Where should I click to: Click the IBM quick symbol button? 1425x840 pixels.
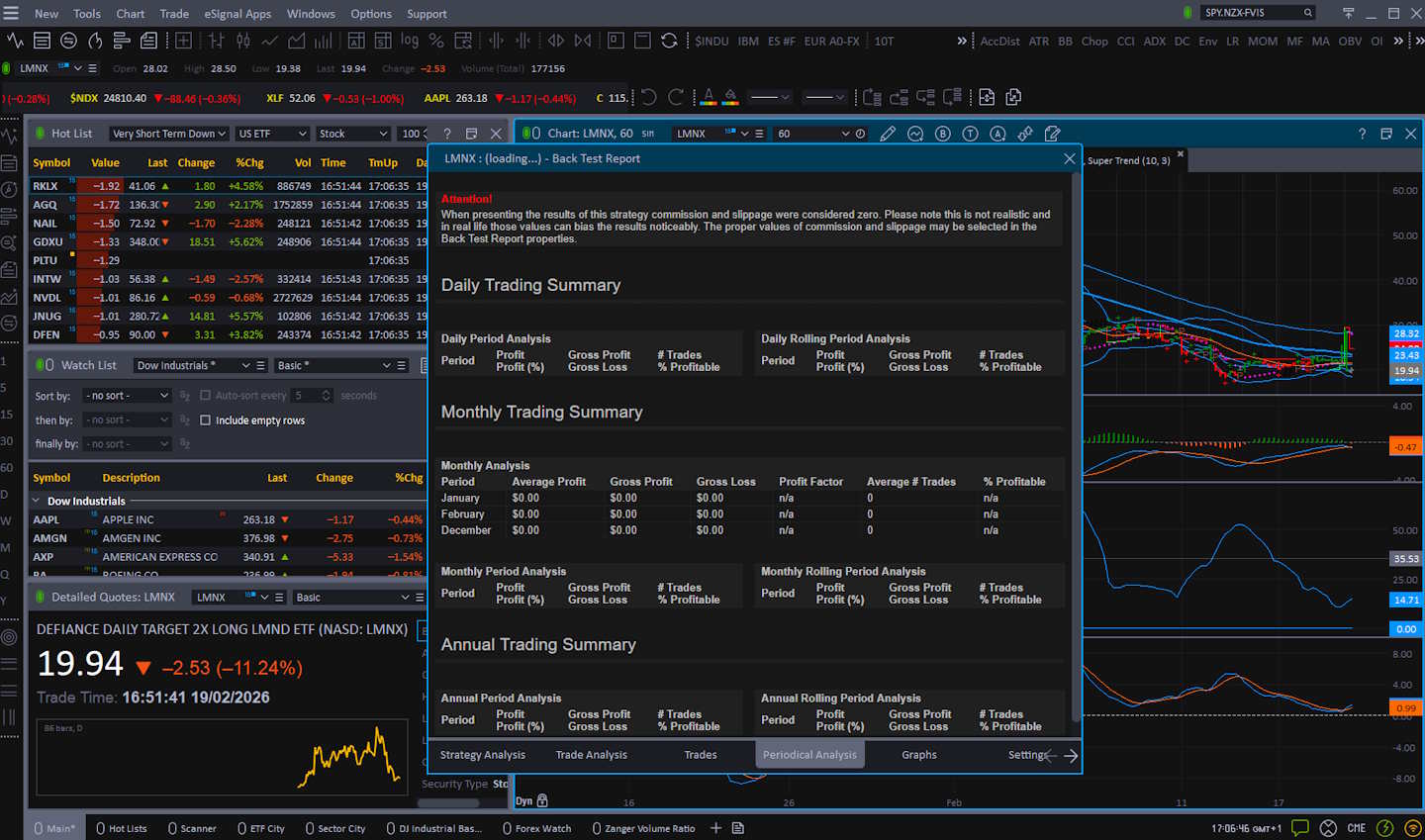[x=748, y=41]
